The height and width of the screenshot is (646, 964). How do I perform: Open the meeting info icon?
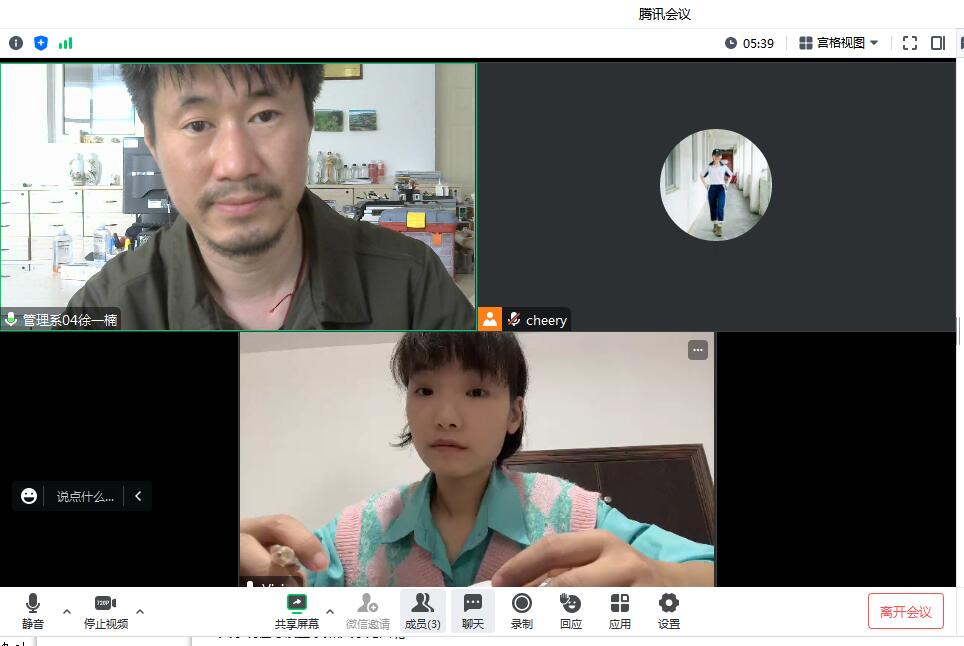[x=16, y=43]
